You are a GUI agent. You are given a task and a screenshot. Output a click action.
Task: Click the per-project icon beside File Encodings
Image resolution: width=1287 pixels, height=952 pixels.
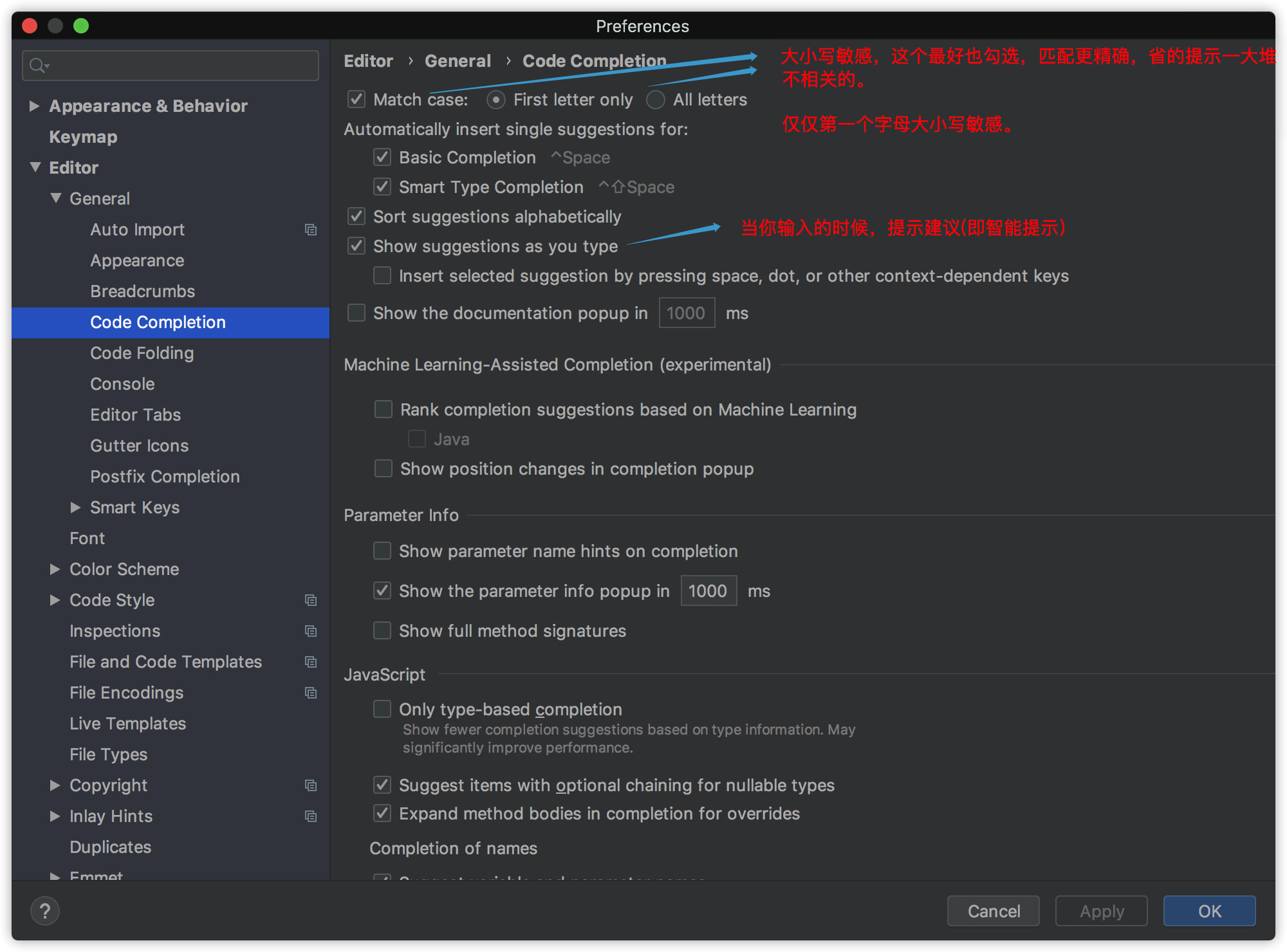point(311,693)
